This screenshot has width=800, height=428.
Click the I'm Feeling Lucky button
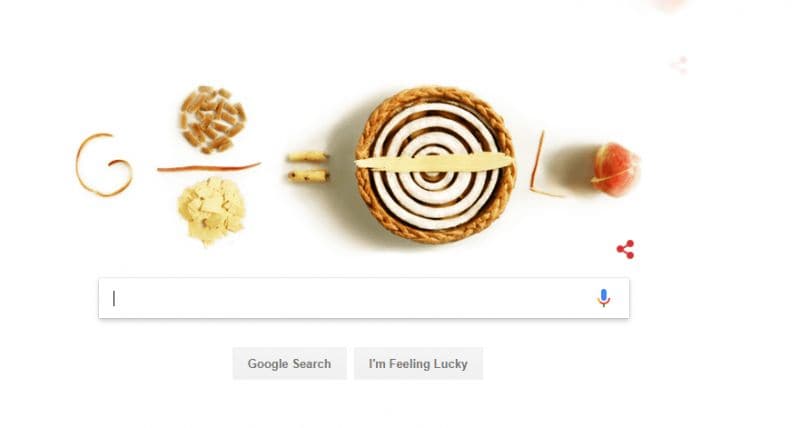pyautogui.click(x=418, y=364)
